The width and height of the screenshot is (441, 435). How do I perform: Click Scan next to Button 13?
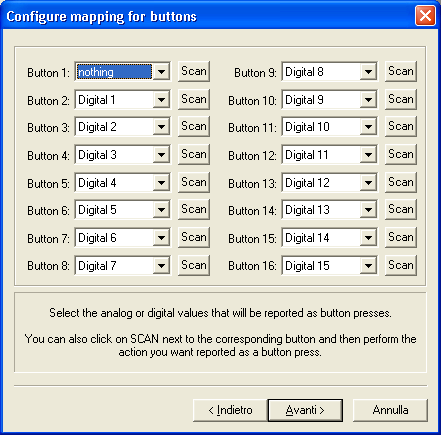pos(401,182)
